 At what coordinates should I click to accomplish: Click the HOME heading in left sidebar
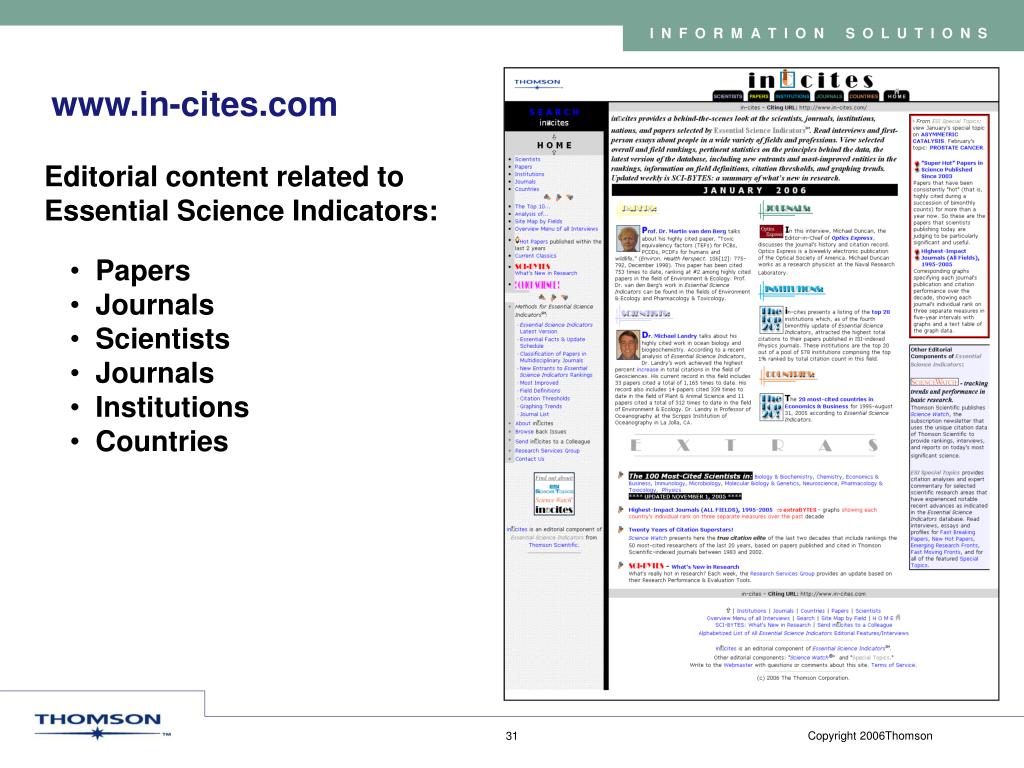point(554,145)
